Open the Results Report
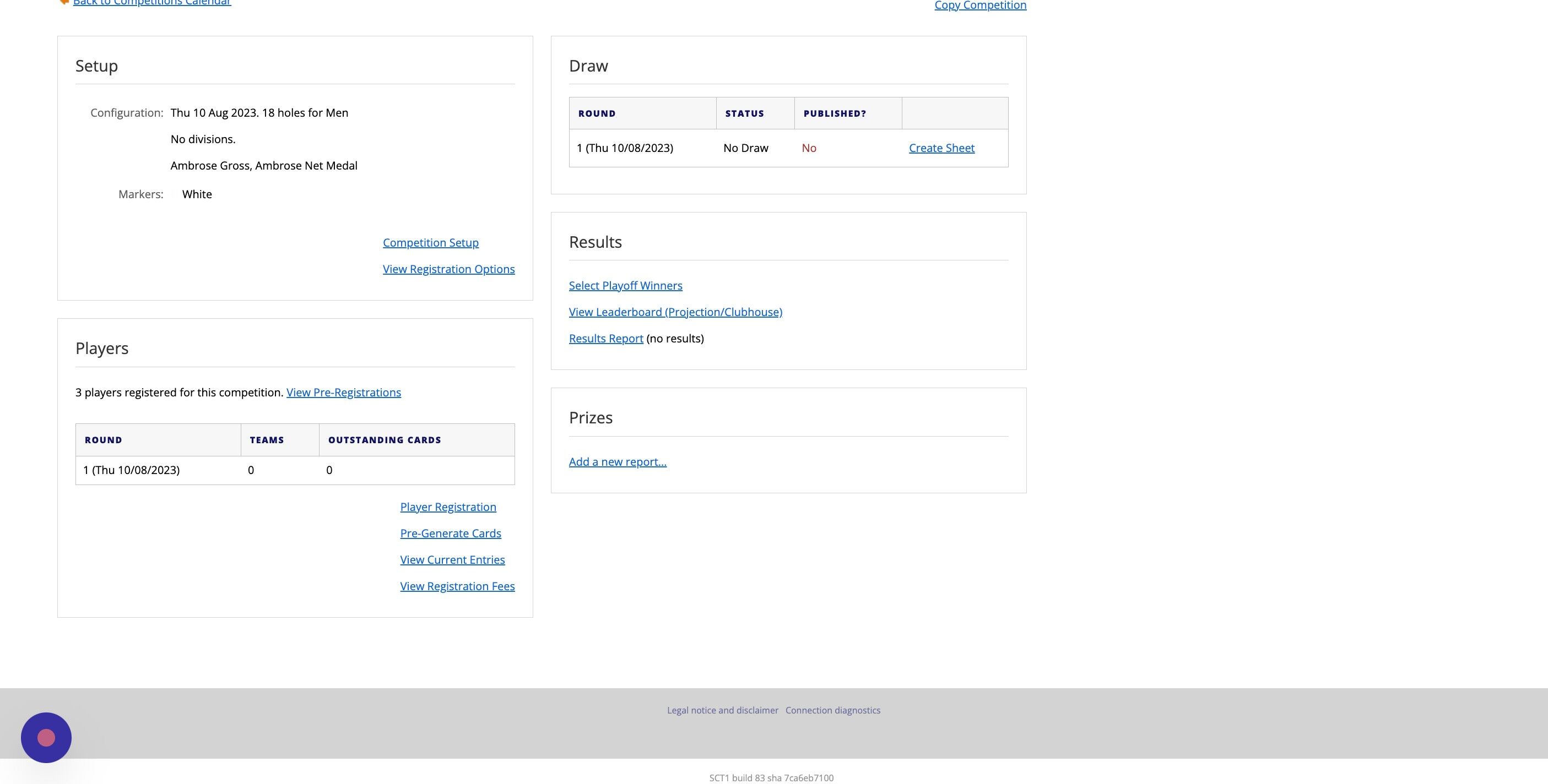This screenshot has width=1548, height=784. [606, 339]
